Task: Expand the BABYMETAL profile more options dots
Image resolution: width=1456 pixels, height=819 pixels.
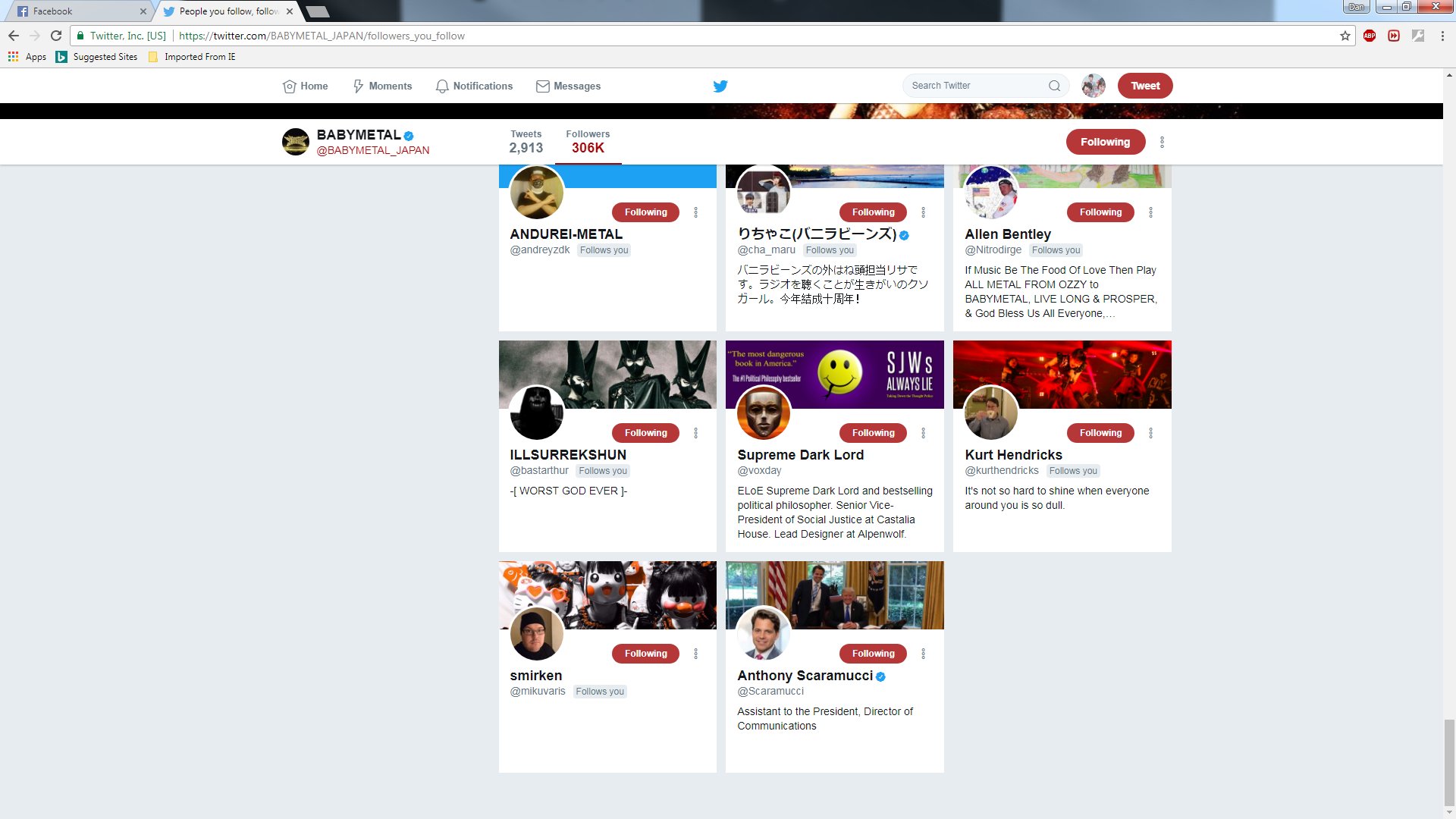Action: point(1162,142)
